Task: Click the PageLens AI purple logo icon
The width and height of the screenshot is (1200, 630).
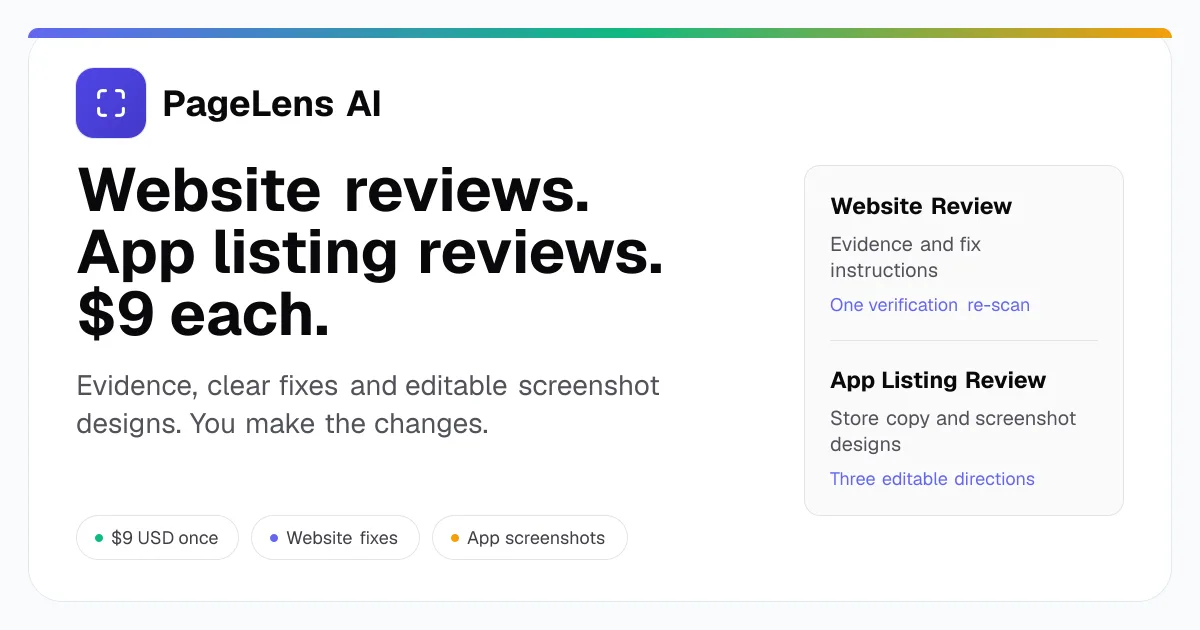Action: (x=111, y=103)
